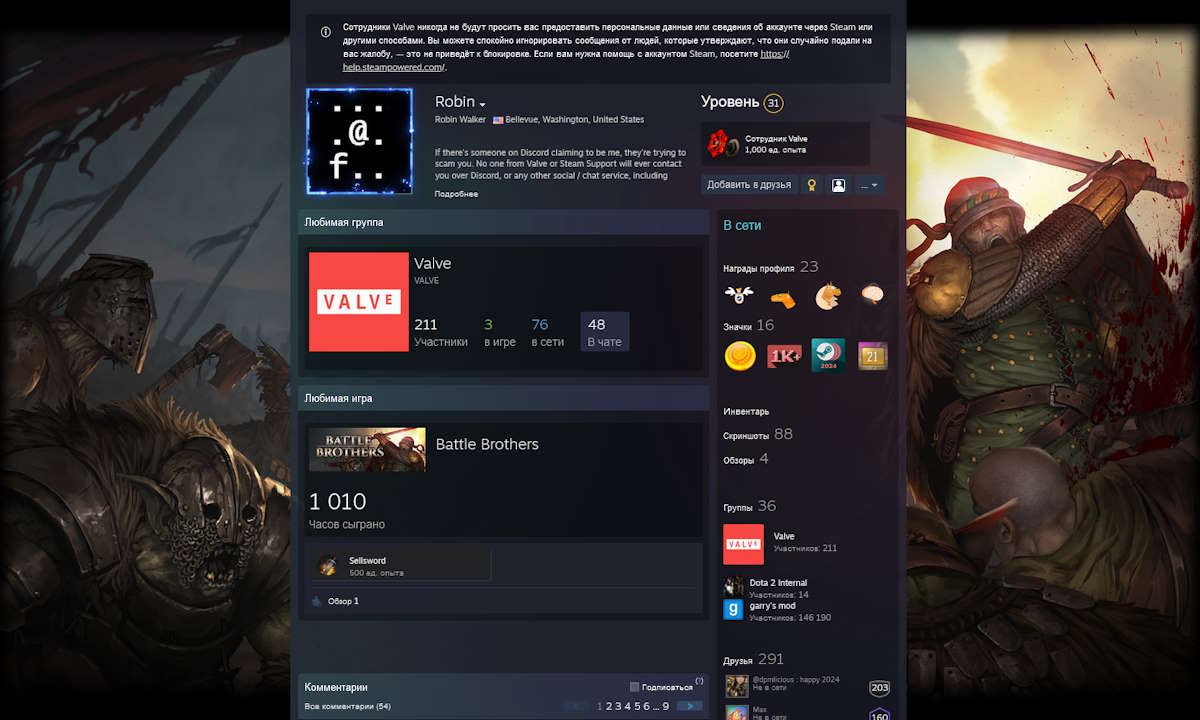The image size is (1200, 720).
Task: Open friend @dpmlicious : happy 2024
Action: pyautogui.click(x=796, y=680)
